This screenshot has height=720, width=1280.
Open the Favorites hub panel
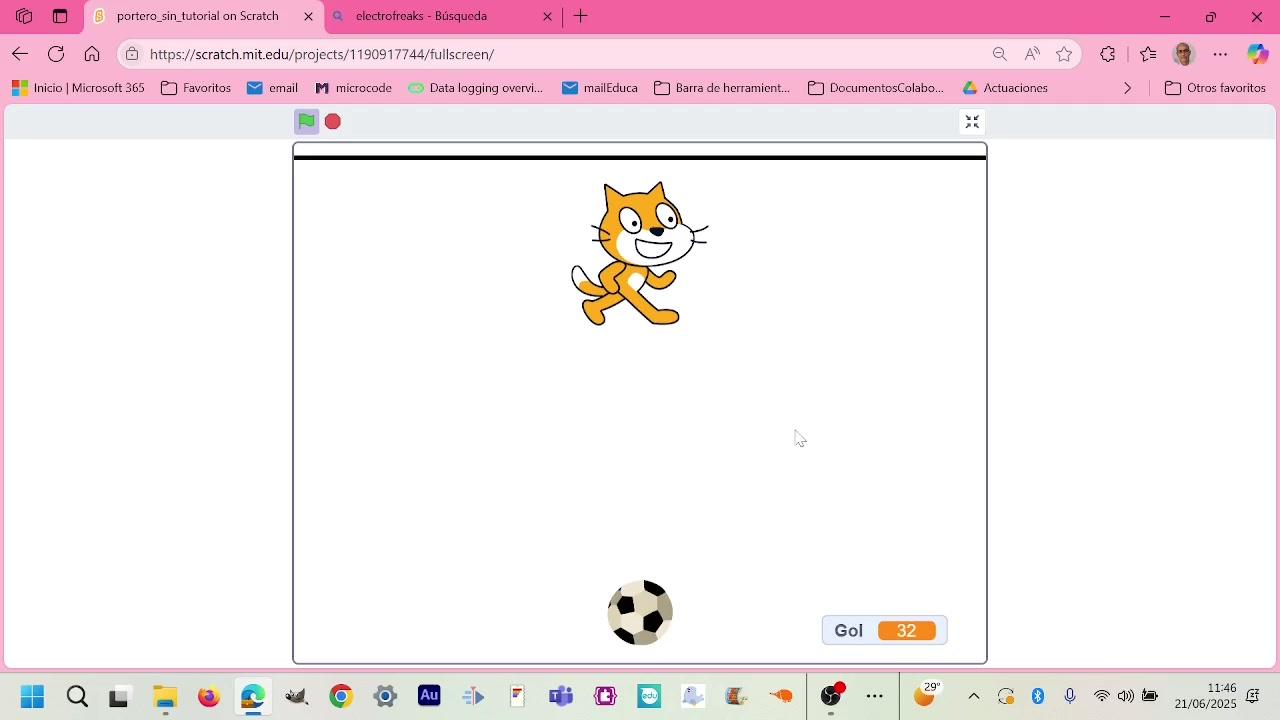(x=1147, y=54)
